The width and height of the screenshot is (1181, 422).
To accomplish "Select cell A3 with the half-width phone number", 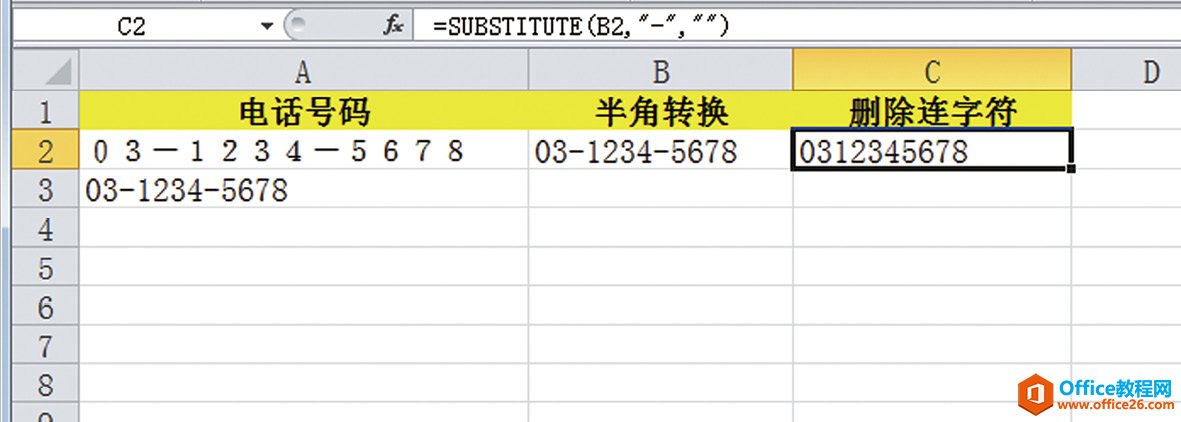I will click(303, 190).
